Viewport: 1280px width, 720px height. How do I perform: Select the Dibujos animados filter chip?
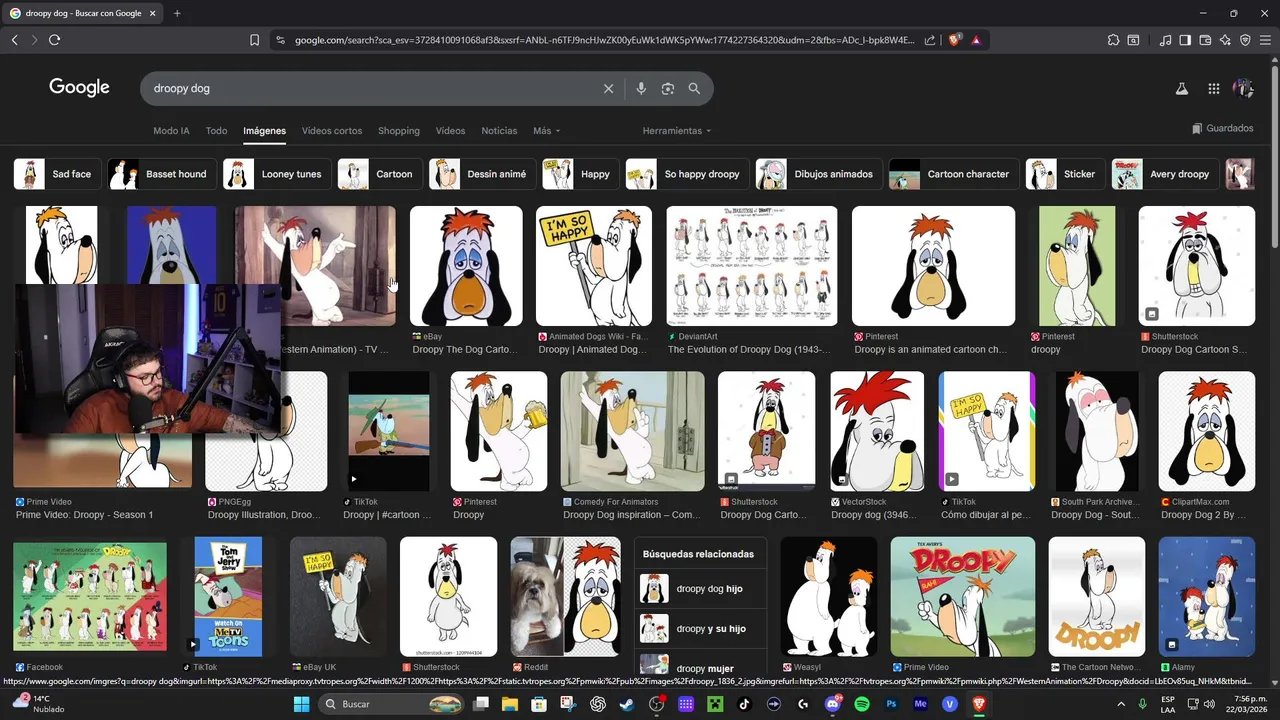click(818, 174)
